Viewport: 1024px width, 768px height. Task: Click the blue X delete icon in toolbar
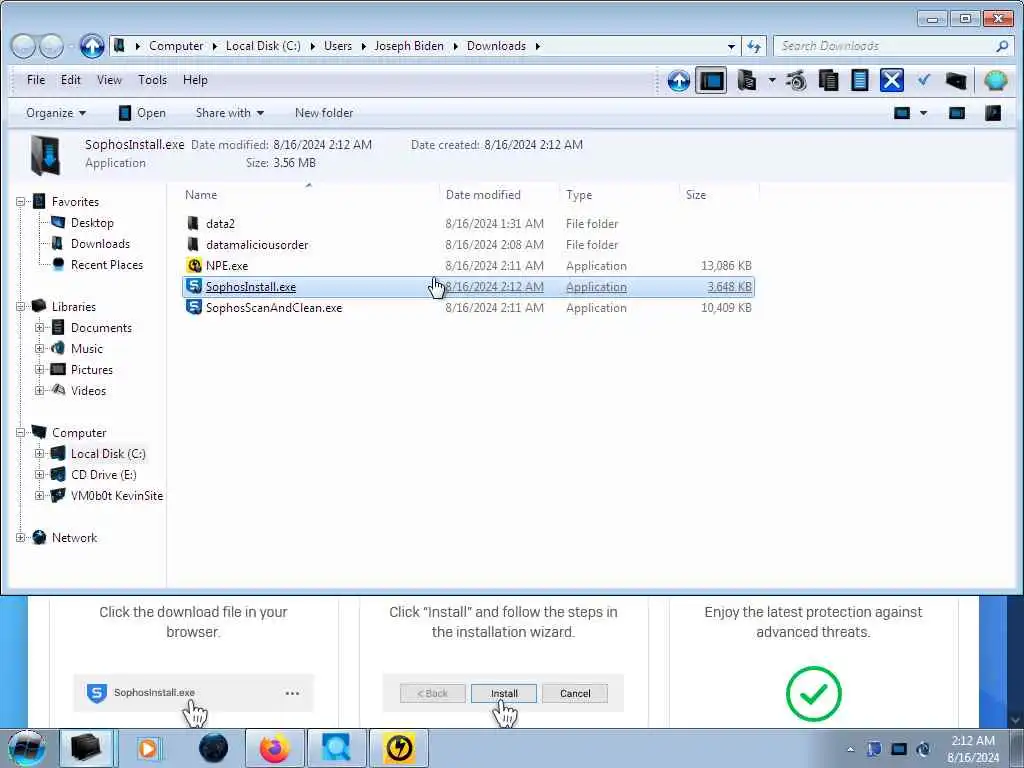(891, 81)
